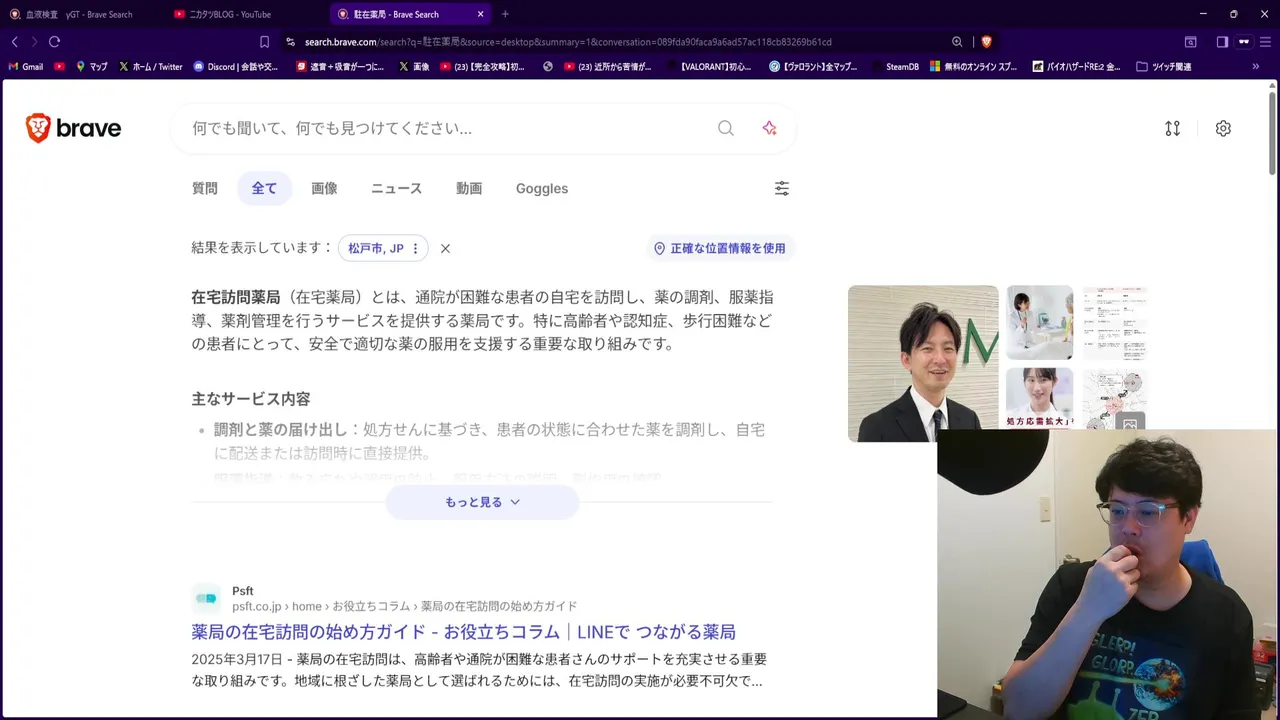Open the Gmail bookmark
The width and height of the screenshot is (1280, 720).
click(x=26, y=67)
